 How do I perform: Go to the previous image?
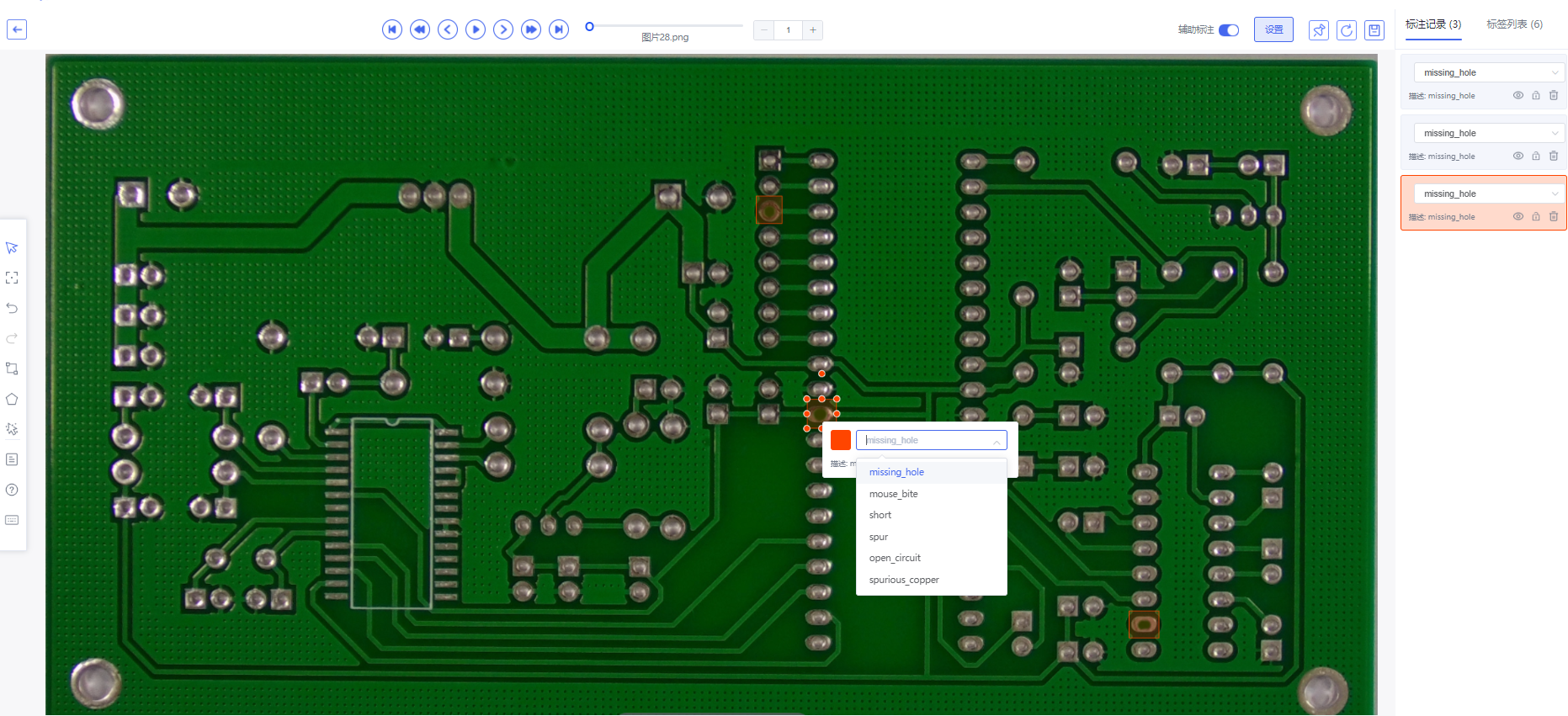coord(448,29)
